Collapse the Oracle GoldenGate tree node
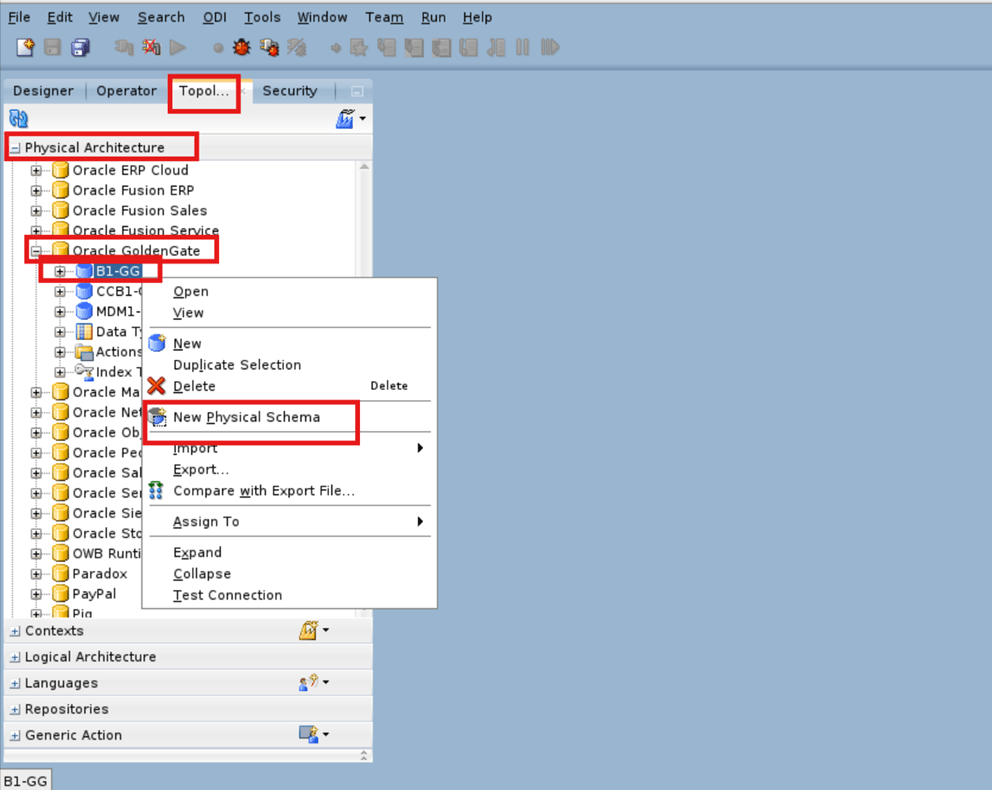The image size is (992, 790). click(34, 250)
